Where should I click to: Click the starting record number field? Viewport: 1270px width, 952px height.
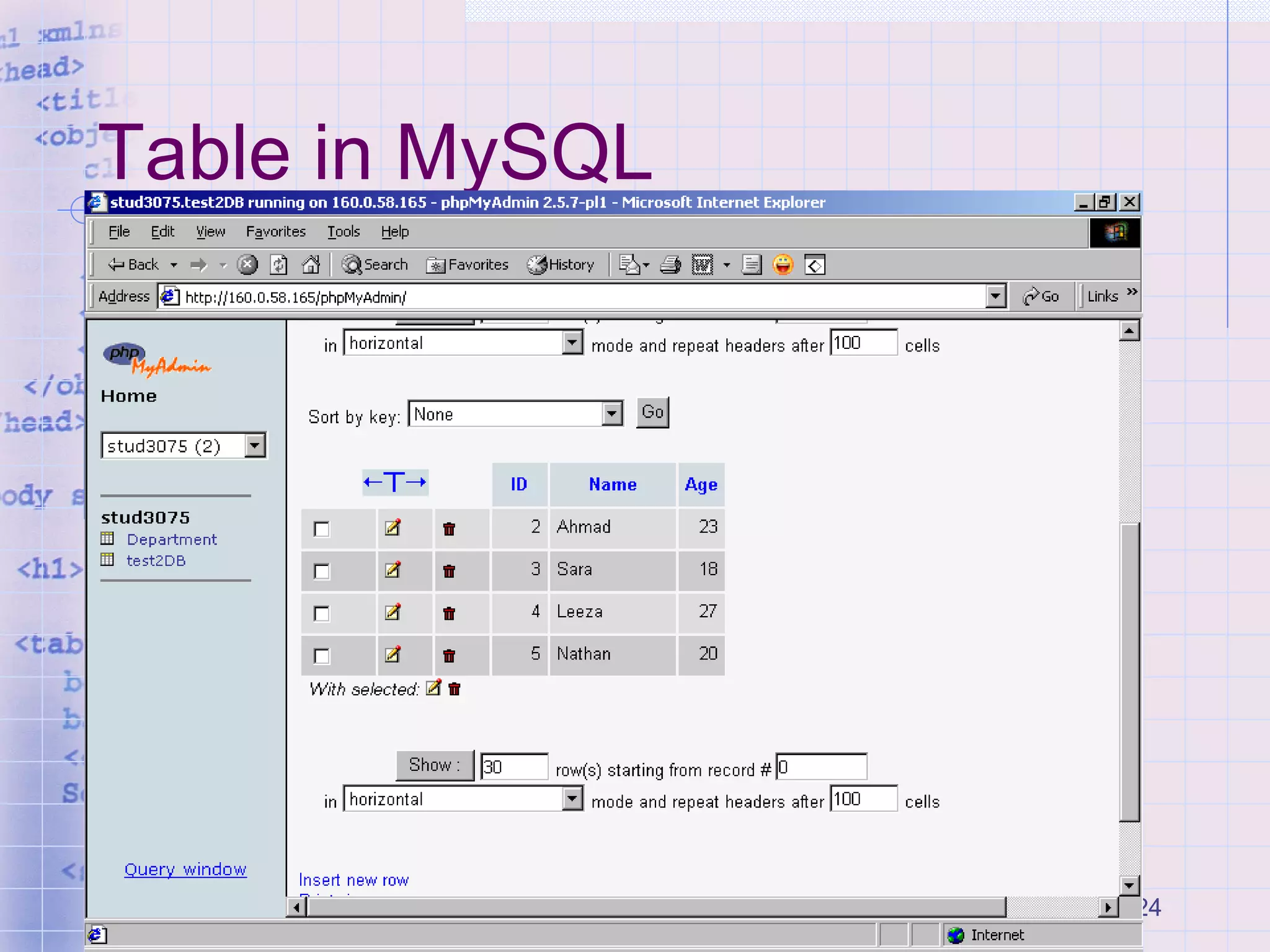[822, 767]
